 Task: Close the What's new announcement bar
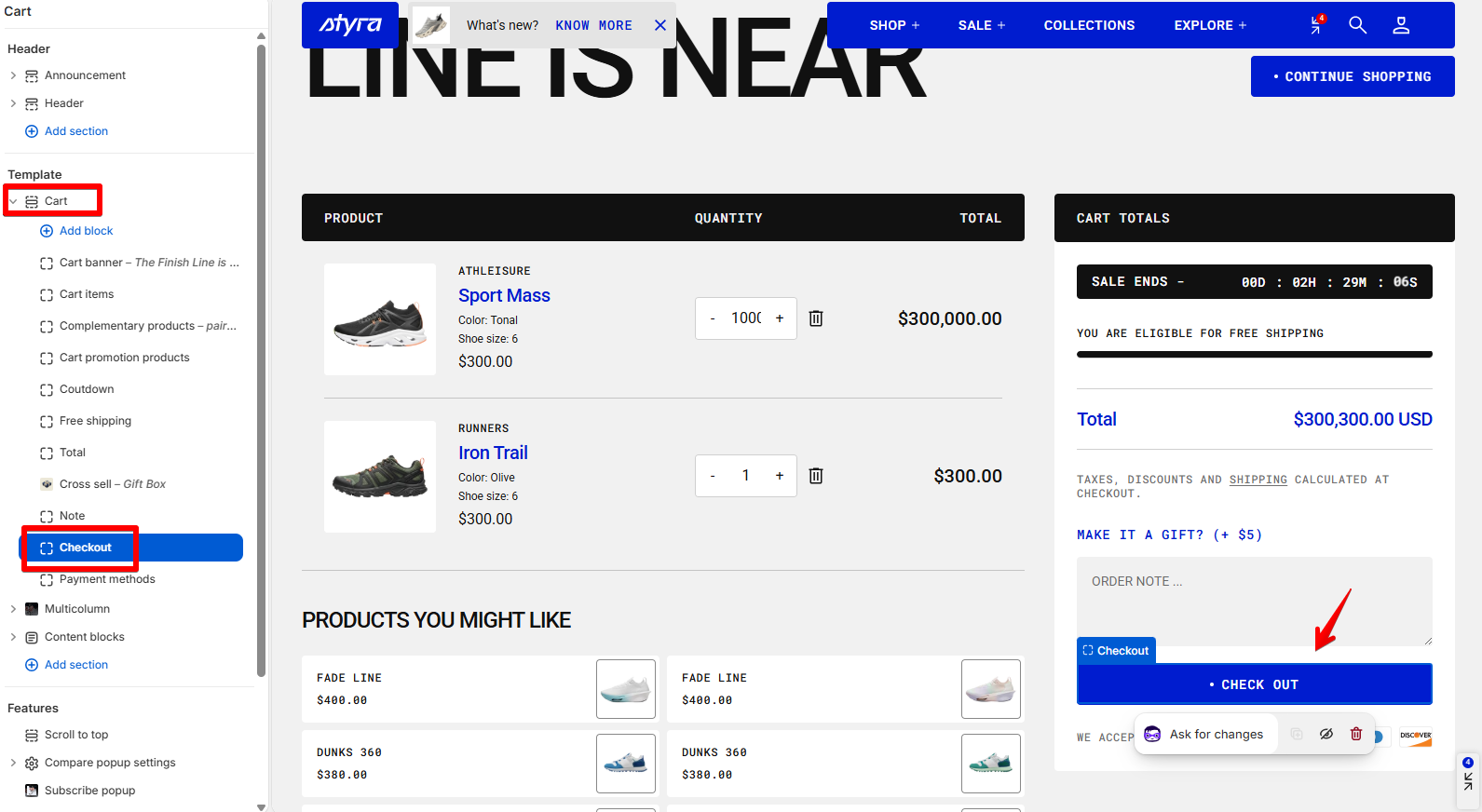[660, 25]
